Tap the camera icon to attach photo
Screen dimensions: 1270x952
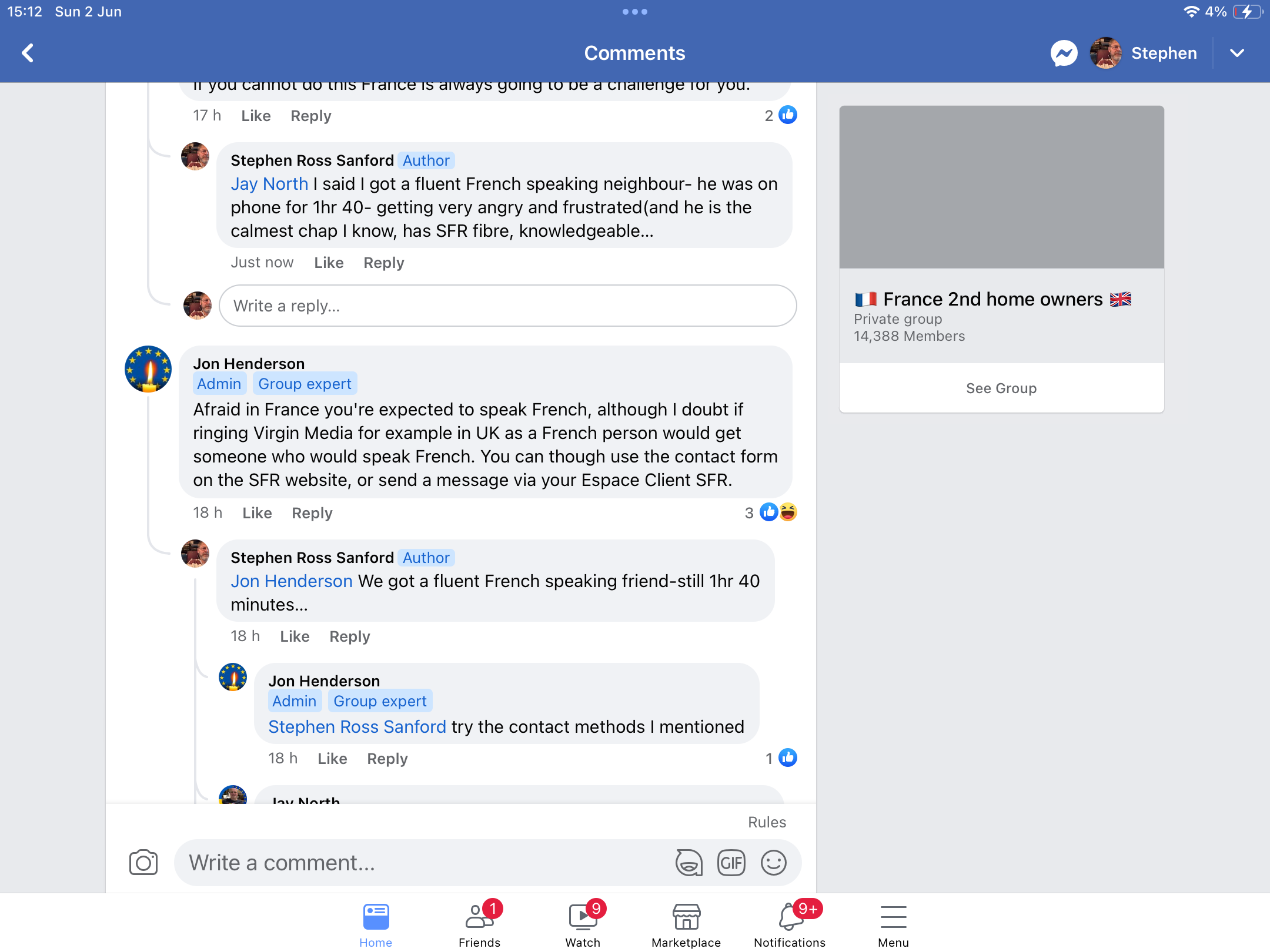[x=143, y=863]
